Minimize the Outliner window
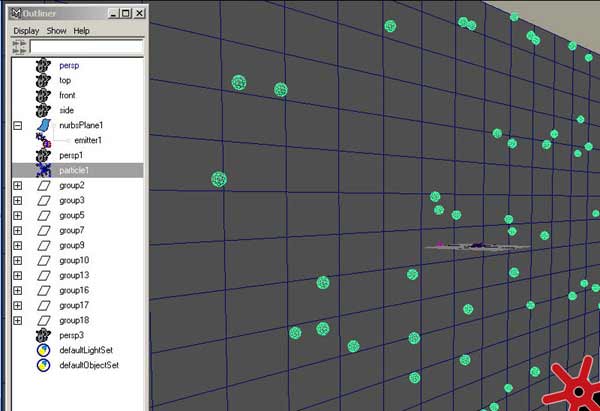 pyautogui.click(x=113, y=13)
